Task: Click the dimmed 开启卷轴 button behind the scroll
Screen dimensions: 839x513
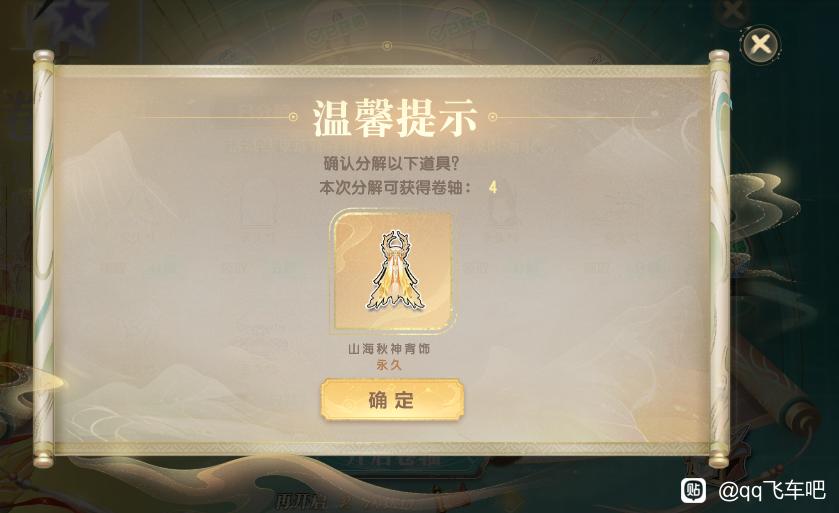Action: coord(394,461)
